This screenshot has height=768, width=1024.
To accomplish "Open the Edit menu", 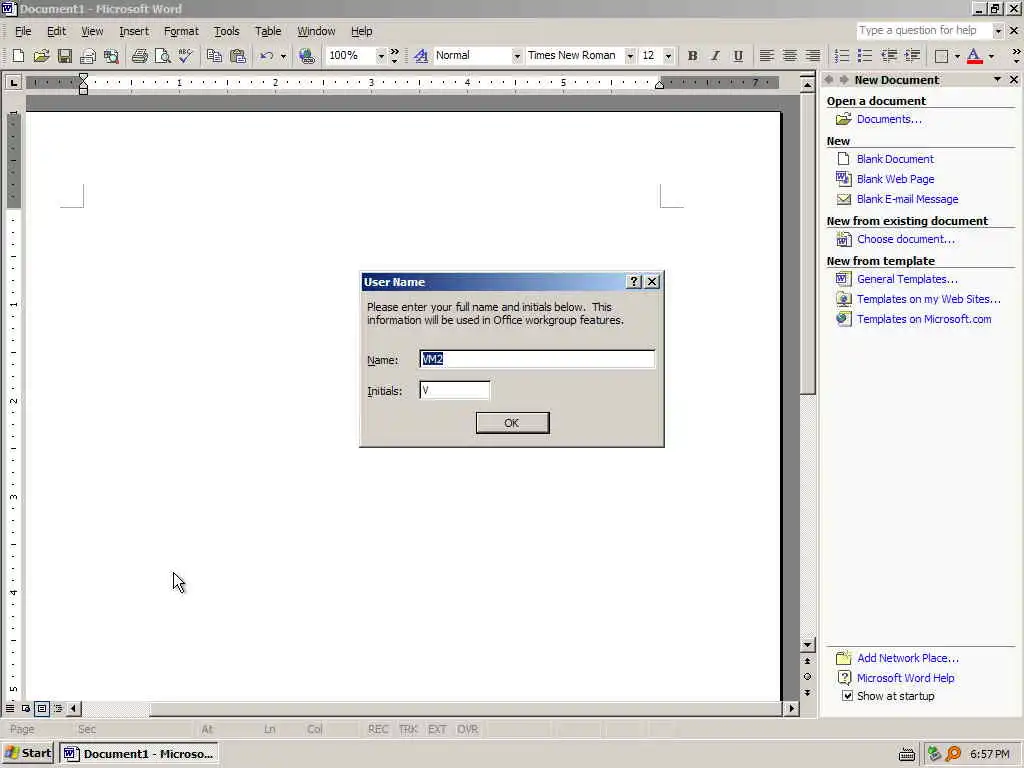I will click(x=56, y=31).
